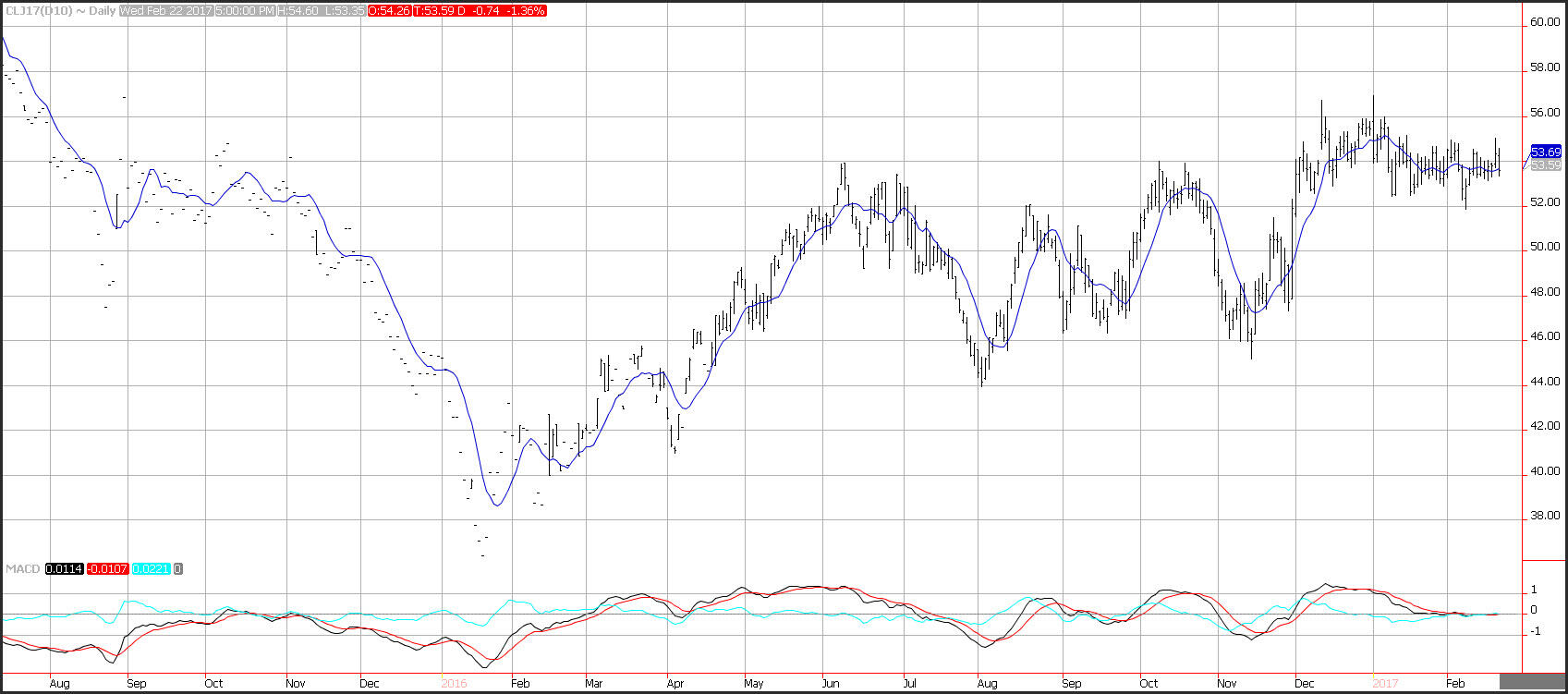The height and width of the screenshot is (694, 1568).
Task: Click the gray 0 box beside MACD values
Action: 178,568
